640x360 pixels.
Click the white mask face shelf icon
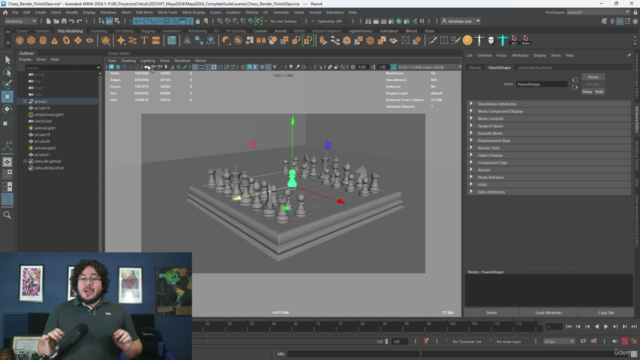[491, 40]
